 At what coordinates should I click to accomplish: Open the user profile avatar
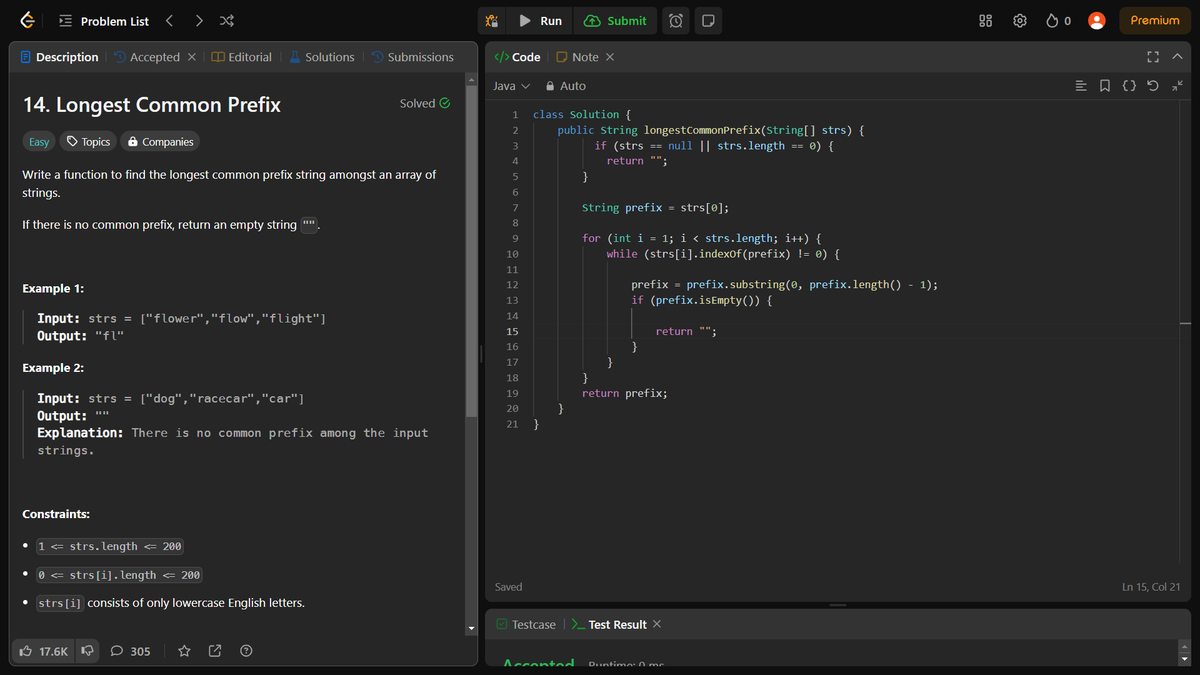pyautogui.click(x=1096, y=21)
